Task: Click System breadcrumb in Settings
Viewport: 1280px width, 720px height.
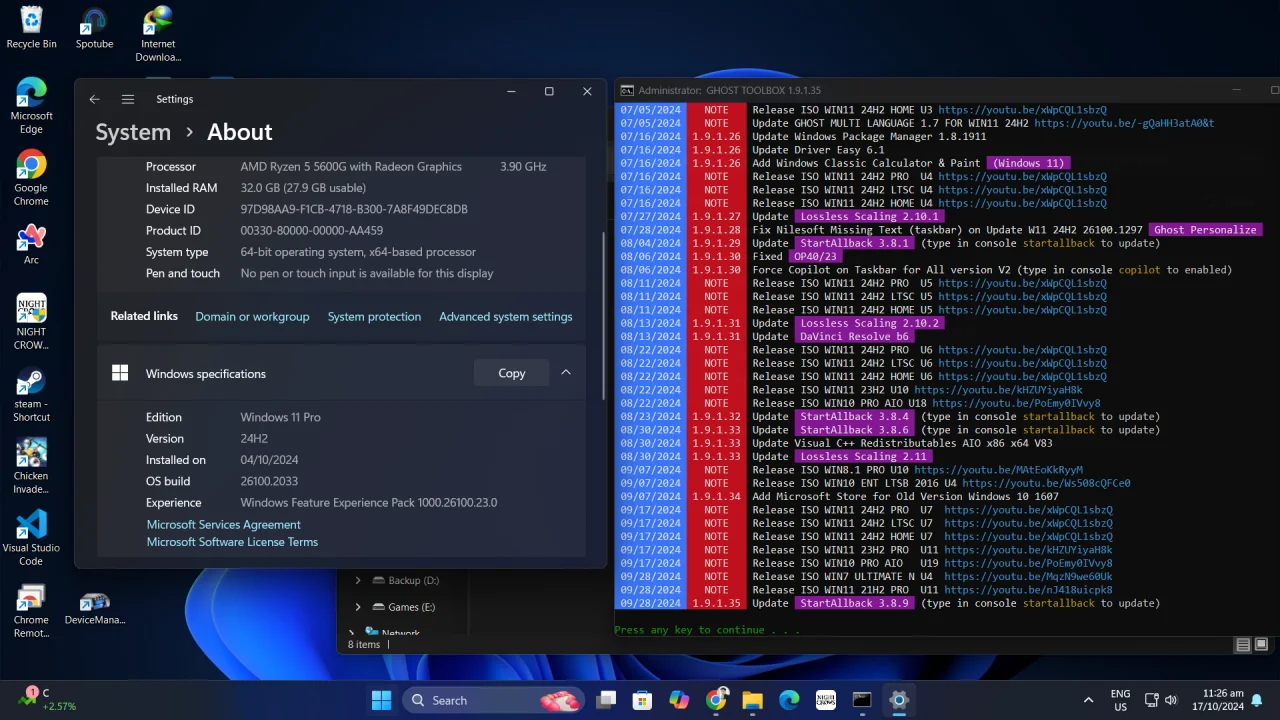Action: [x=133, y=132]
